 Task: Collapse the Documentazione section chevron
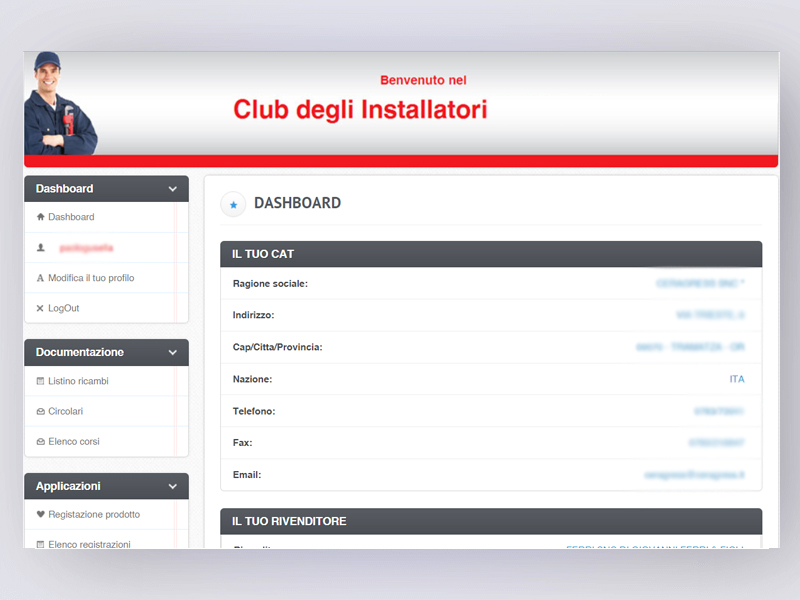[x=173, y=352]
